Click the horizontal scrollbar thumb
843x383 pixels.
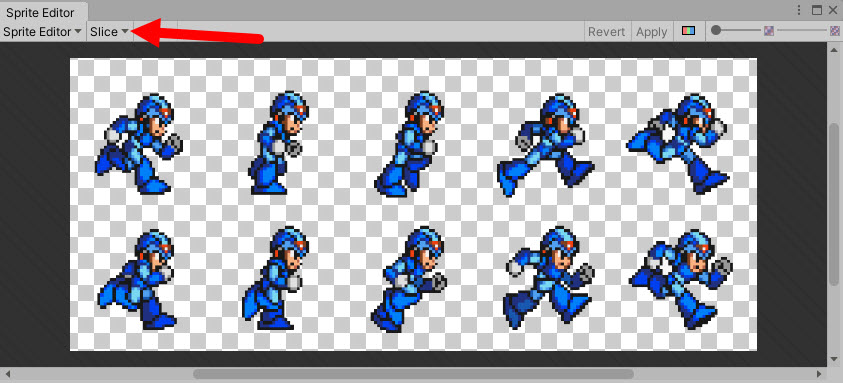pos(413,373)
